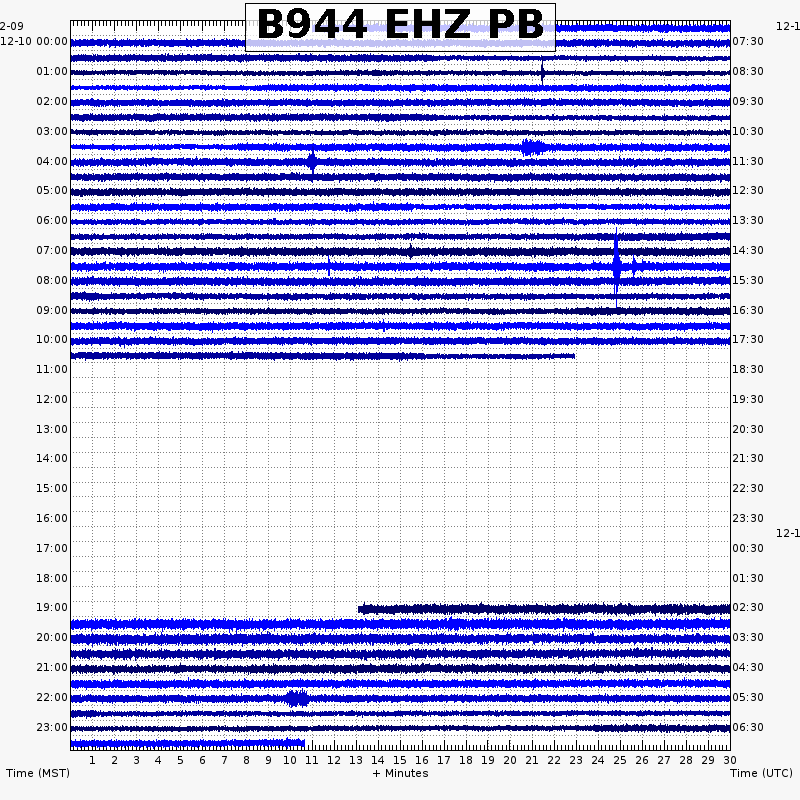Pick the spike near minute 11 on the 04:00 trace
This screenshot has height=800, width=800.
coord(312,162)
